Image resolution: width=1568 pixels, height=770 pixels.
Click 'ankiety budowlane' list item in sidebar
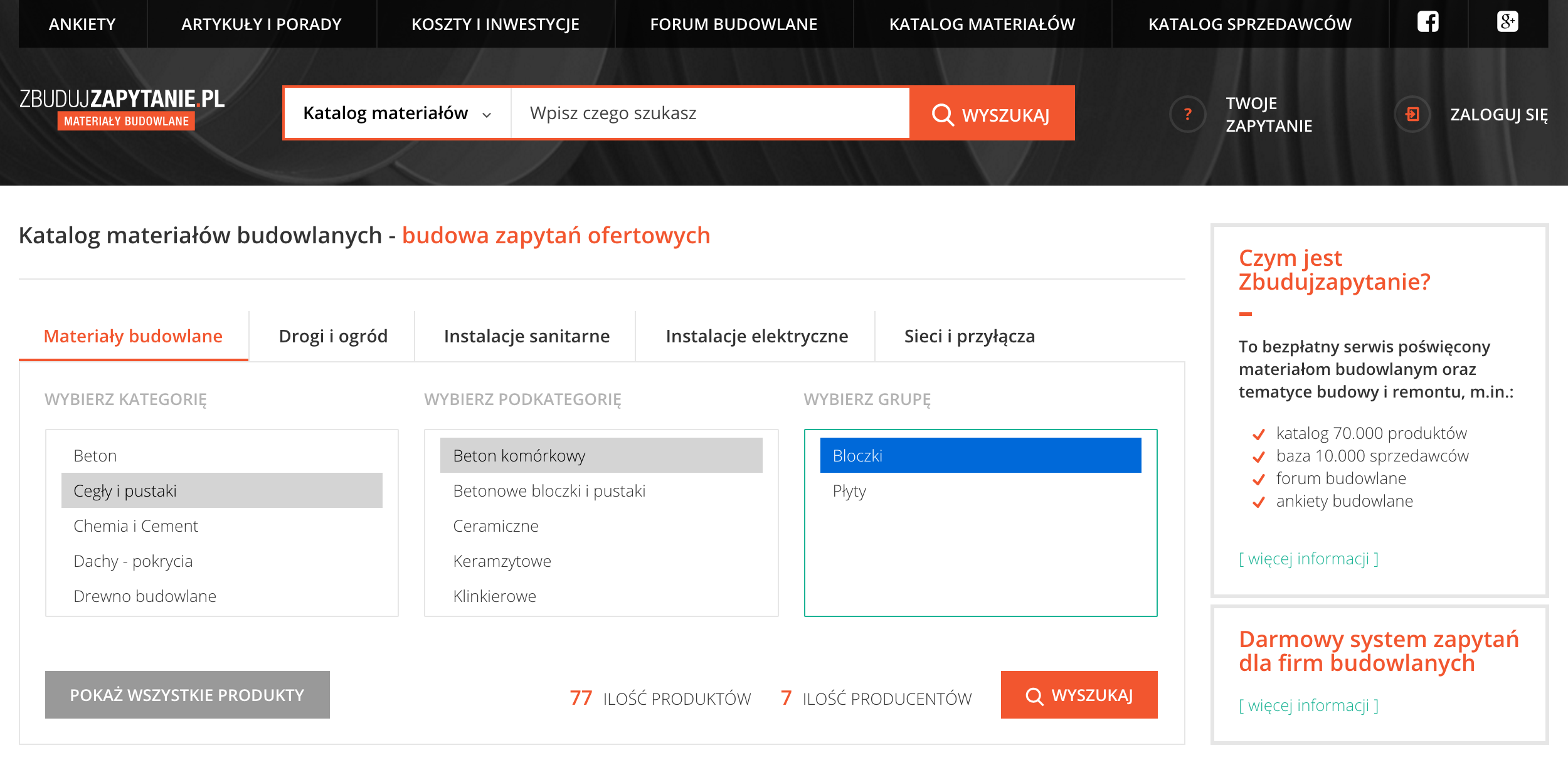[1345, 500]
